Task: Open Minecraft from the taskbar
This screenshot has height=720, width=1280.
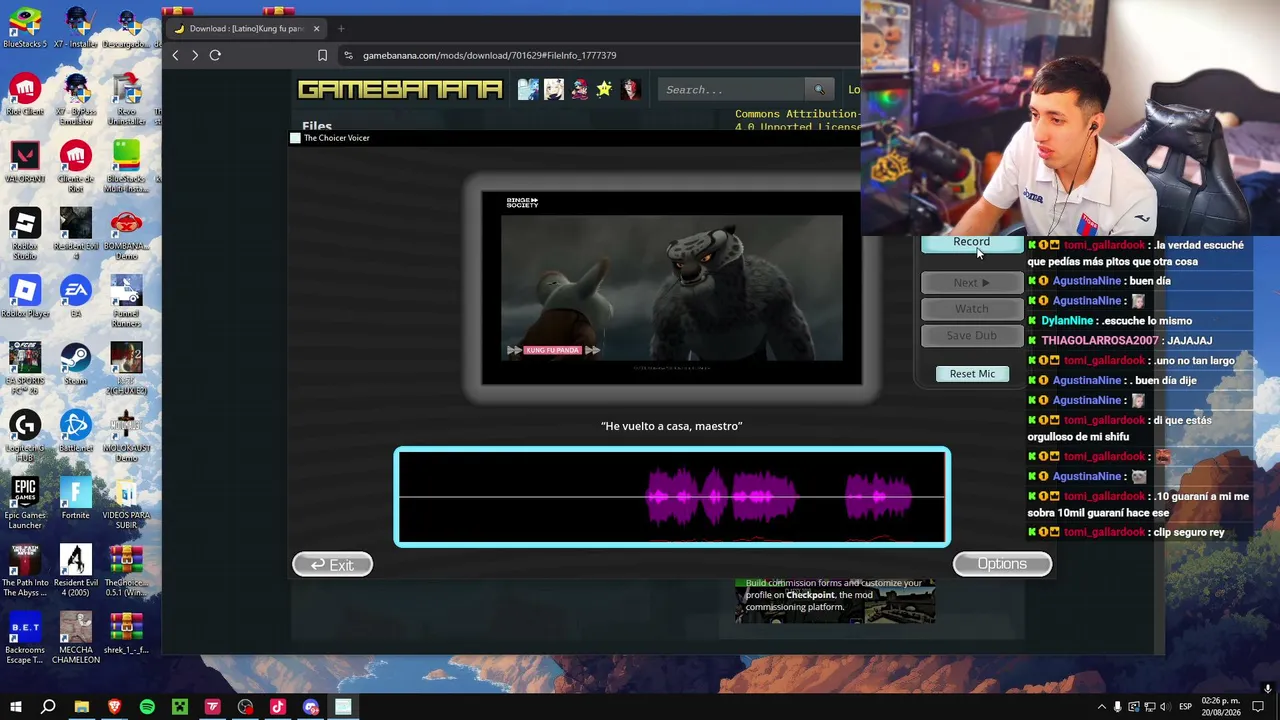Action: pyautogui.click(x=180, y=707)
